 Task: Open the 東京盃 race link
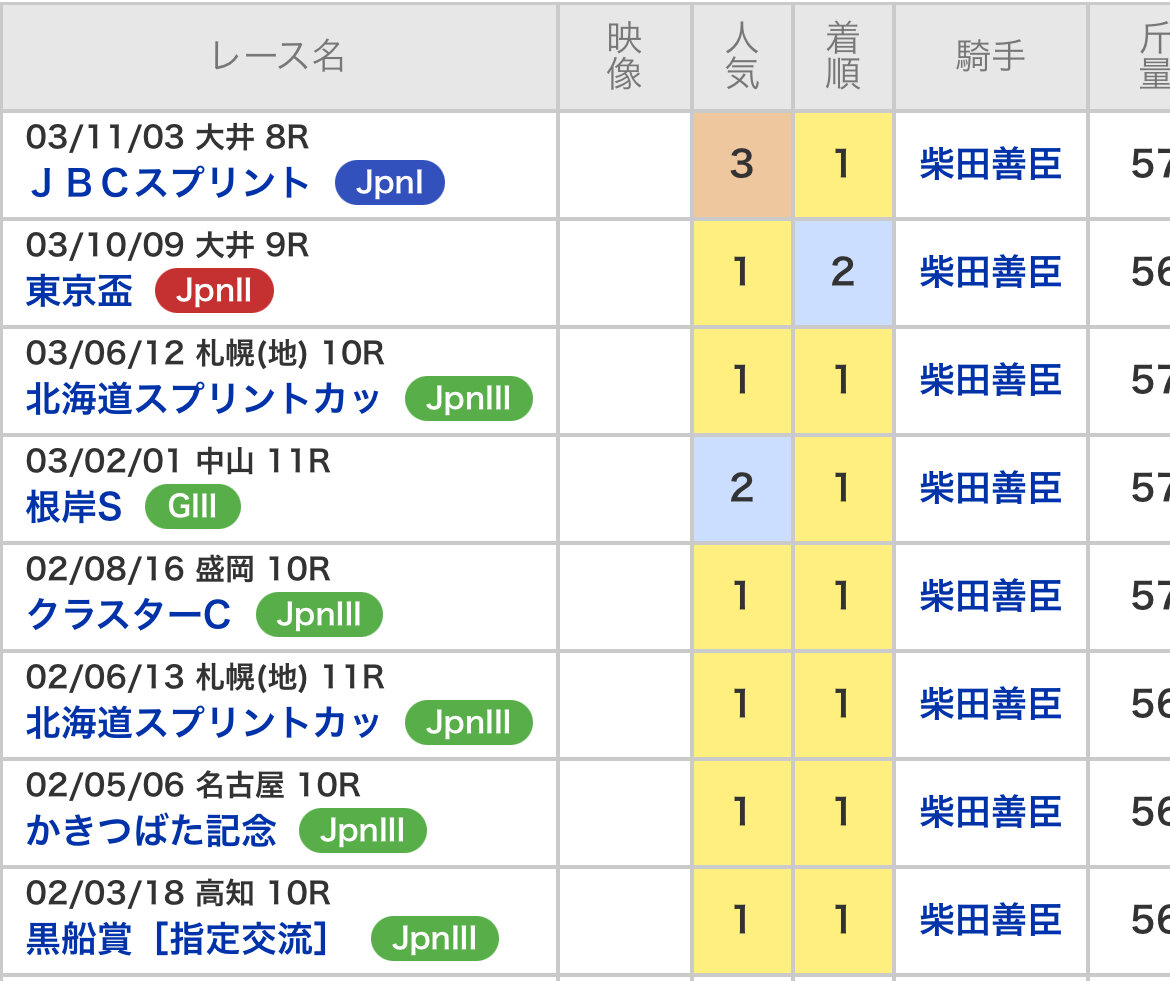[x=79, y=291]
